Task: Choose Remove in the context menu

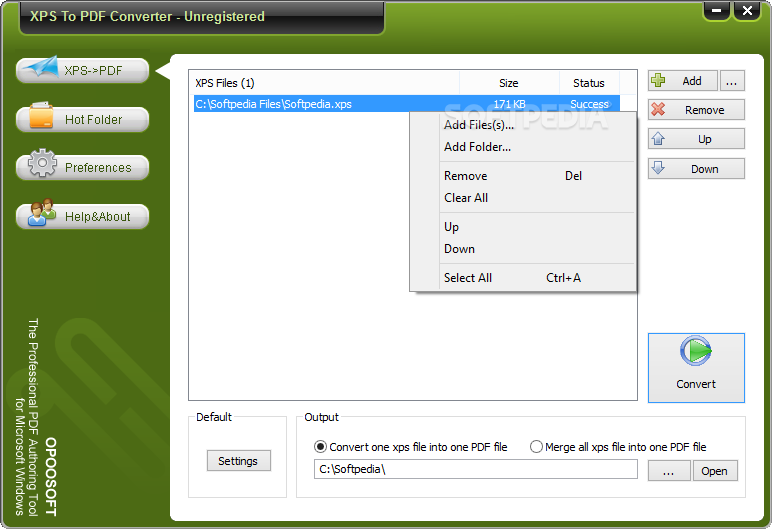Action: pyautogui.click(x=523, y=176)
